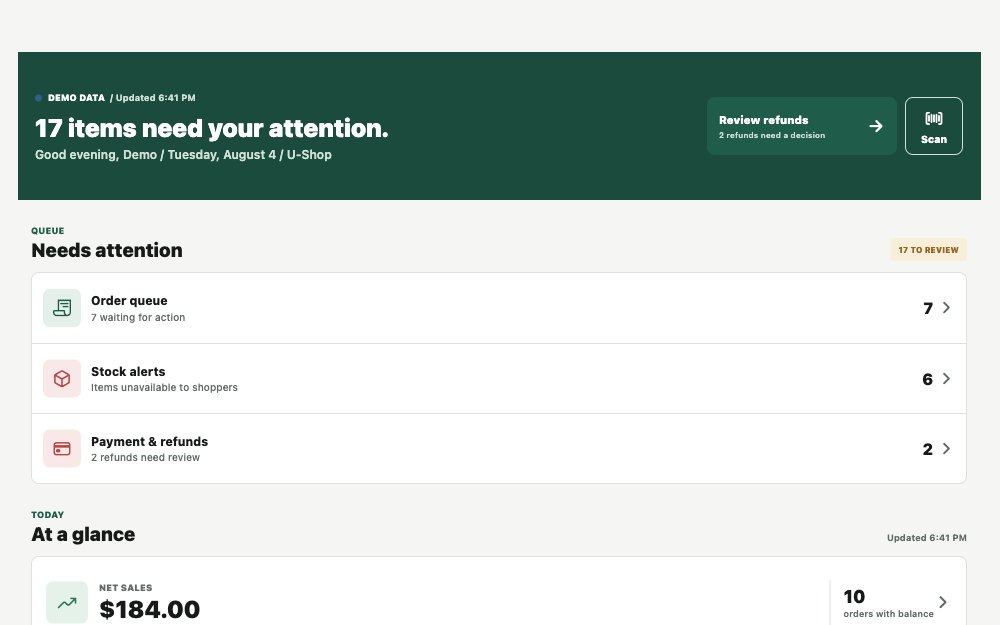Click the Good evening, Demo greeting line

tap(183, 154)
